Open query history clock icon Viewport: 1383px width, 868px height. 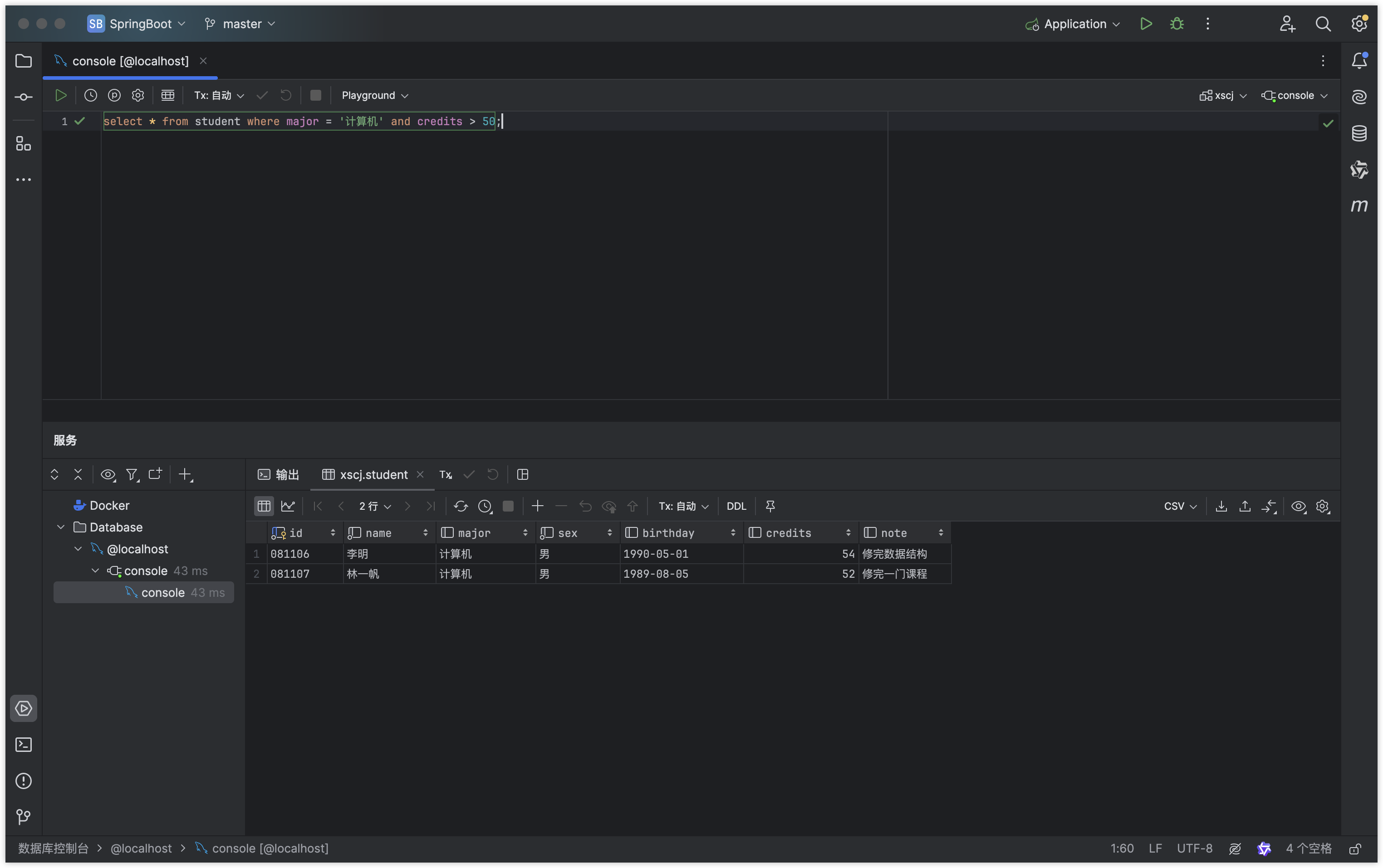(90, 95)
